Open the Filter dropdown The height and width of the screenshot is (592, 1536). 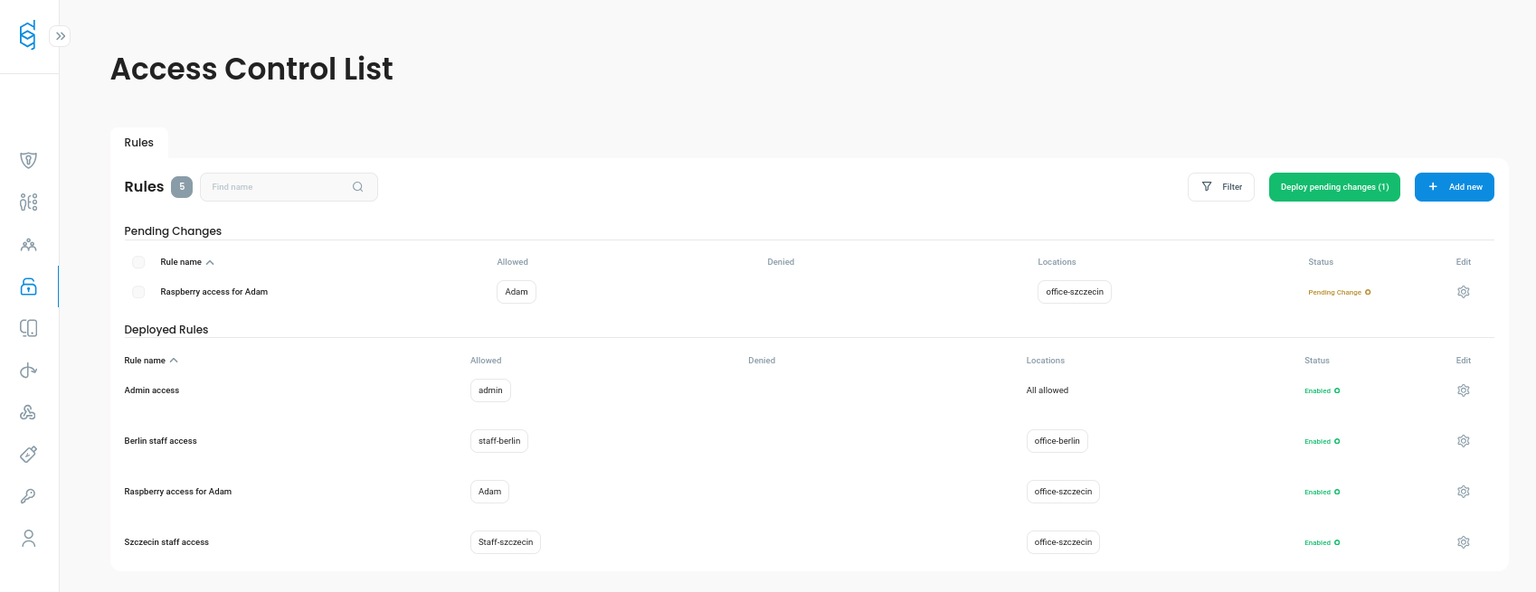[x=1221, y=186]
